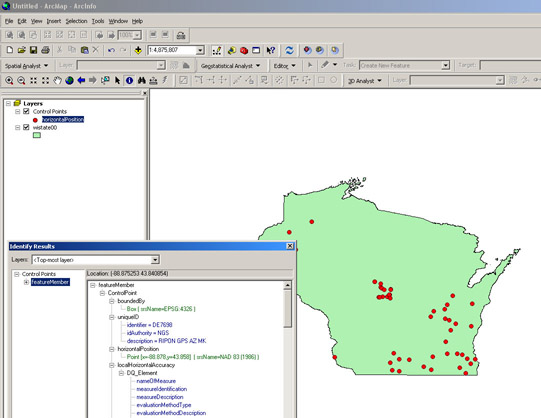This screenshot has height=418, width=541.
Task: Click the Add Data plus icon
Action: 138,50
